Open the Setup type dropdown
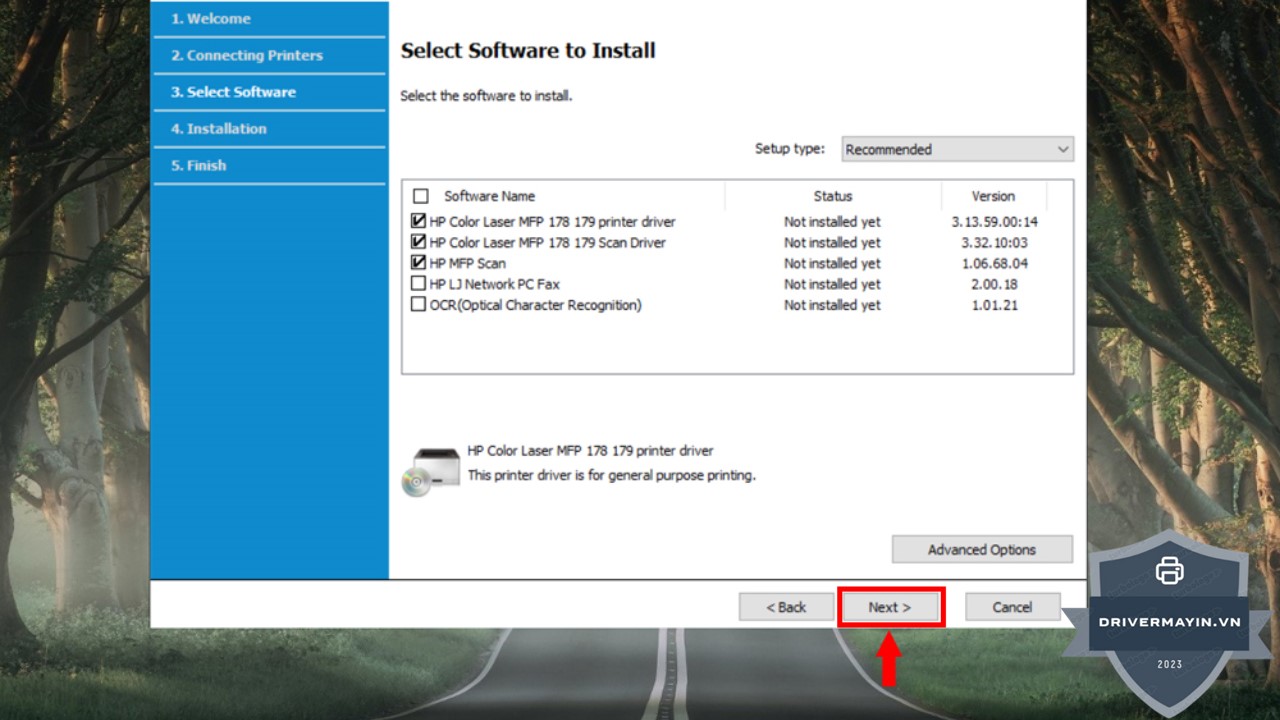The width and height of the screenshot is (1280, 720). (x=956, y=149)
